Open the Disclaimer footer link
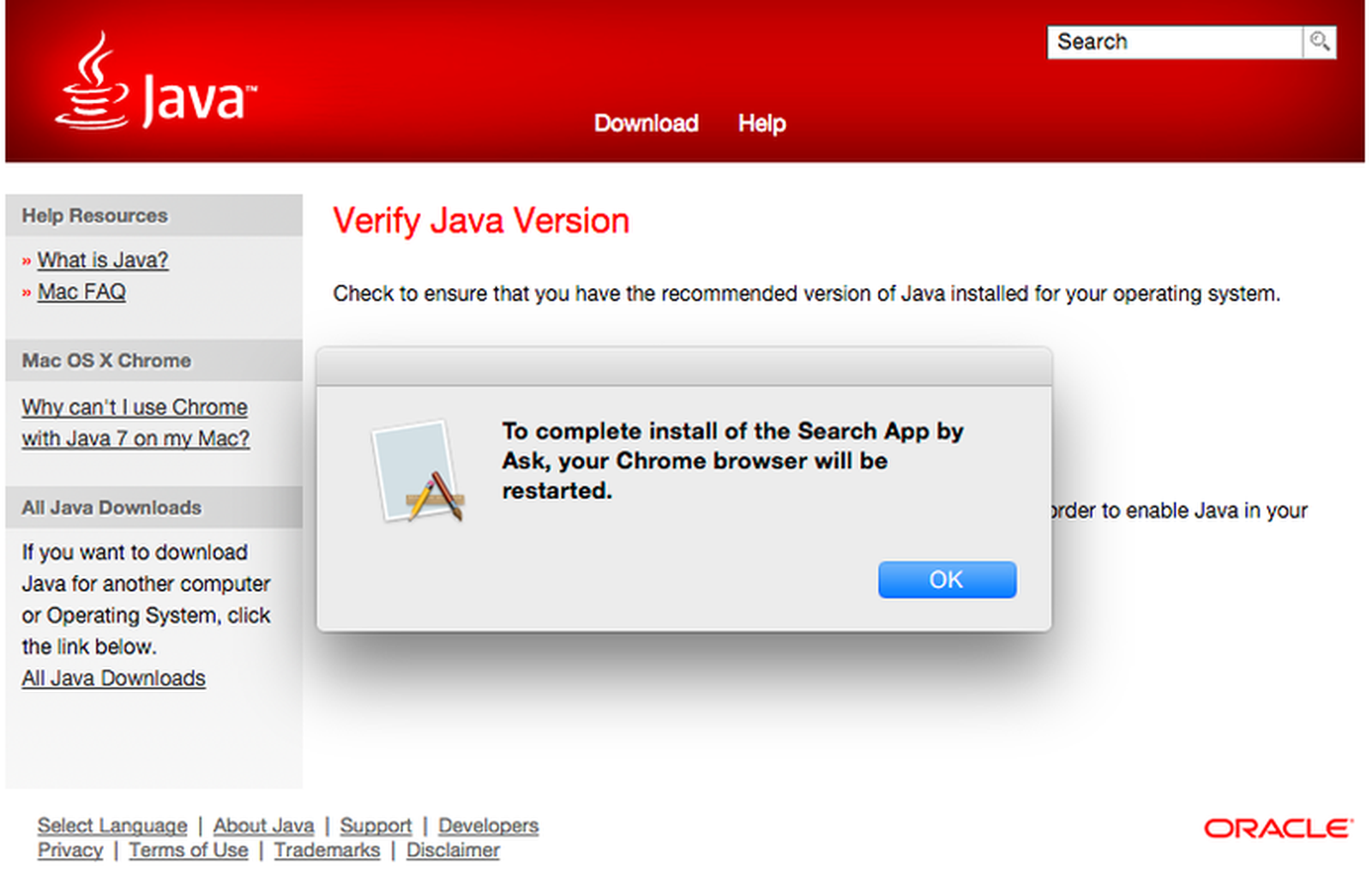Screen dimensions: 1372x878 453,851
